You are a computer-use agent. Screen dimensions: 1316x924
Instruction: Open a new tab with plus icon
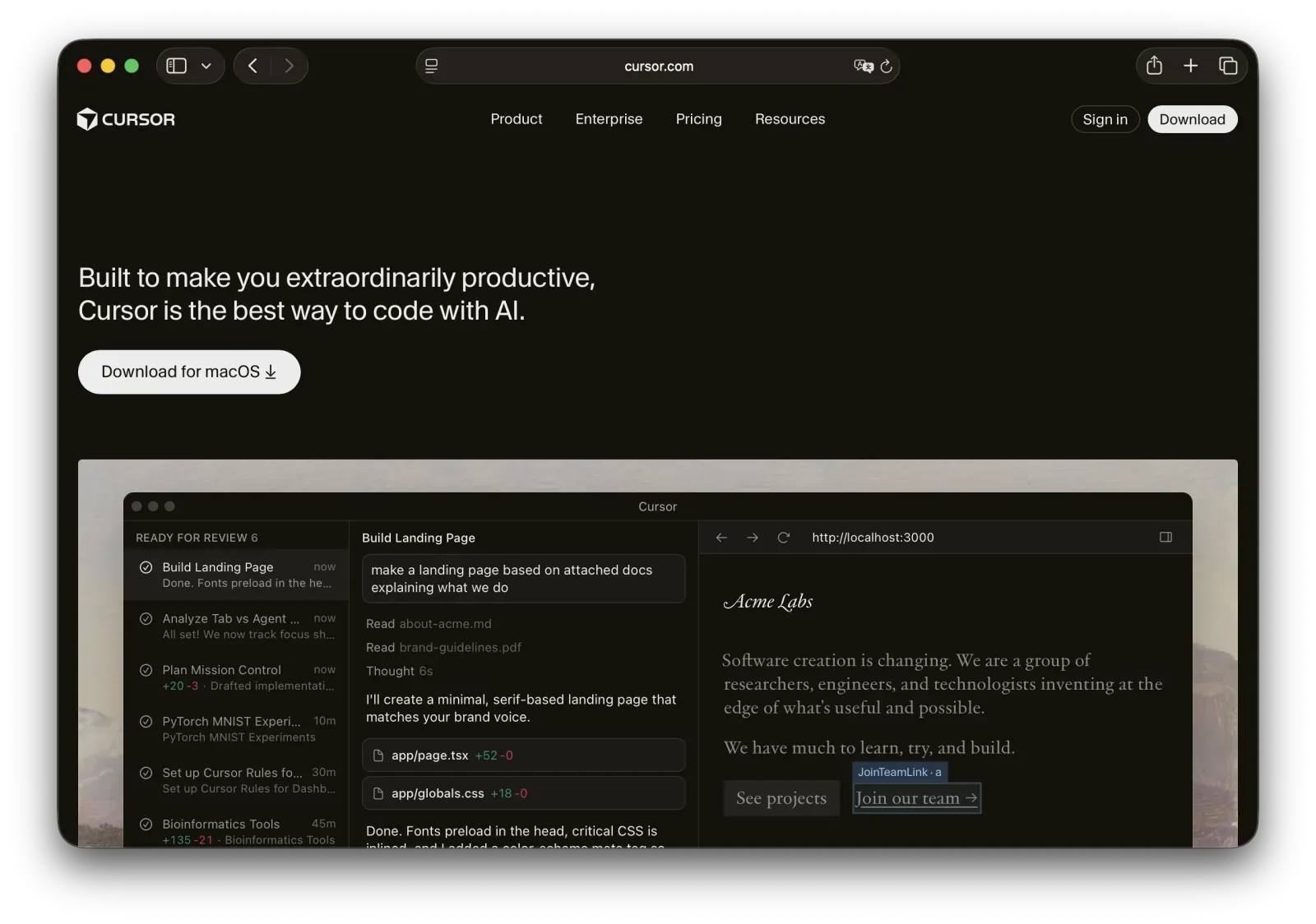1190,65
